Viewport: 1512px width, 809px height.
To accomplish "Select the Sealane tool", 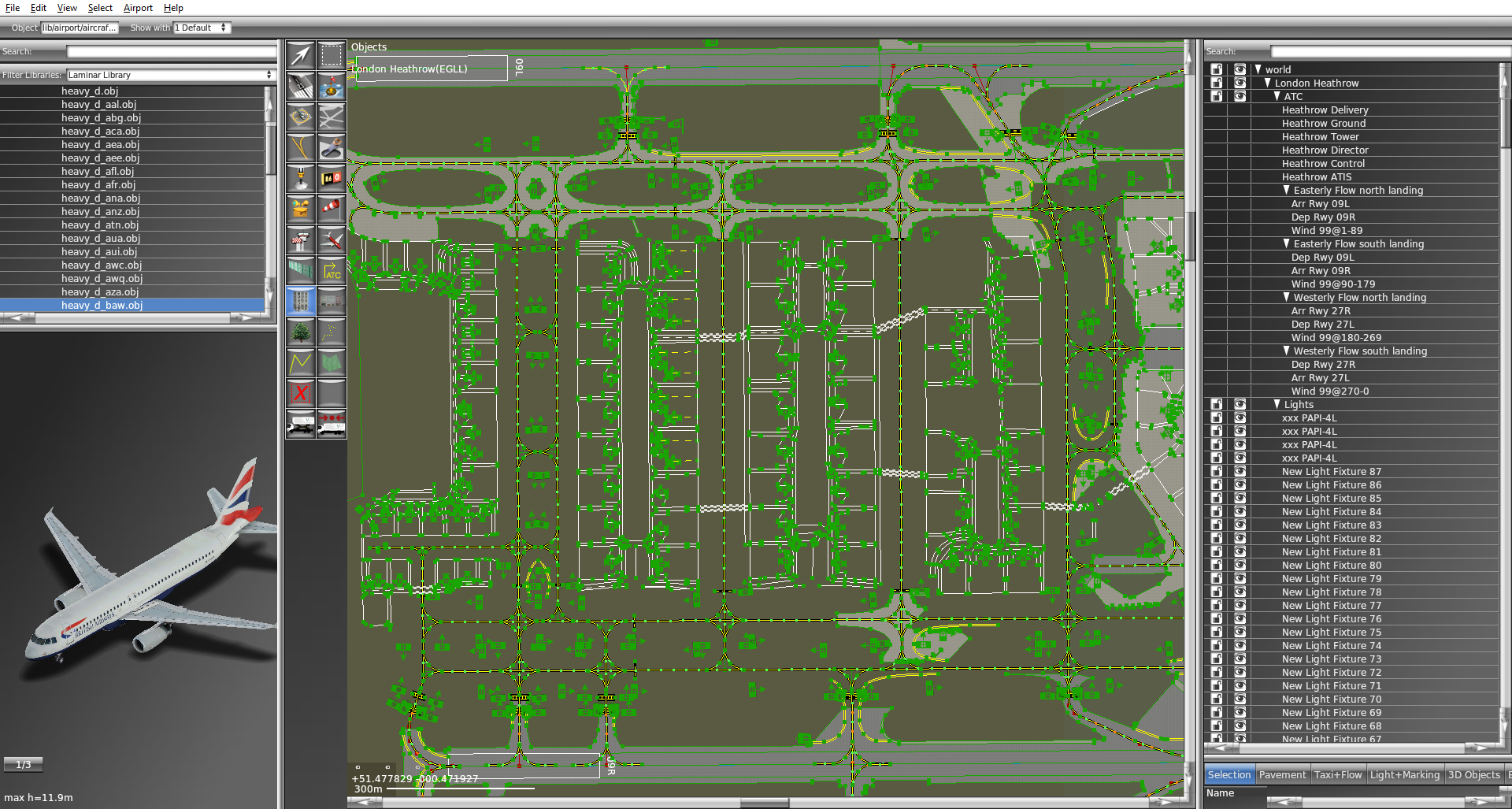I will [332, 87].
